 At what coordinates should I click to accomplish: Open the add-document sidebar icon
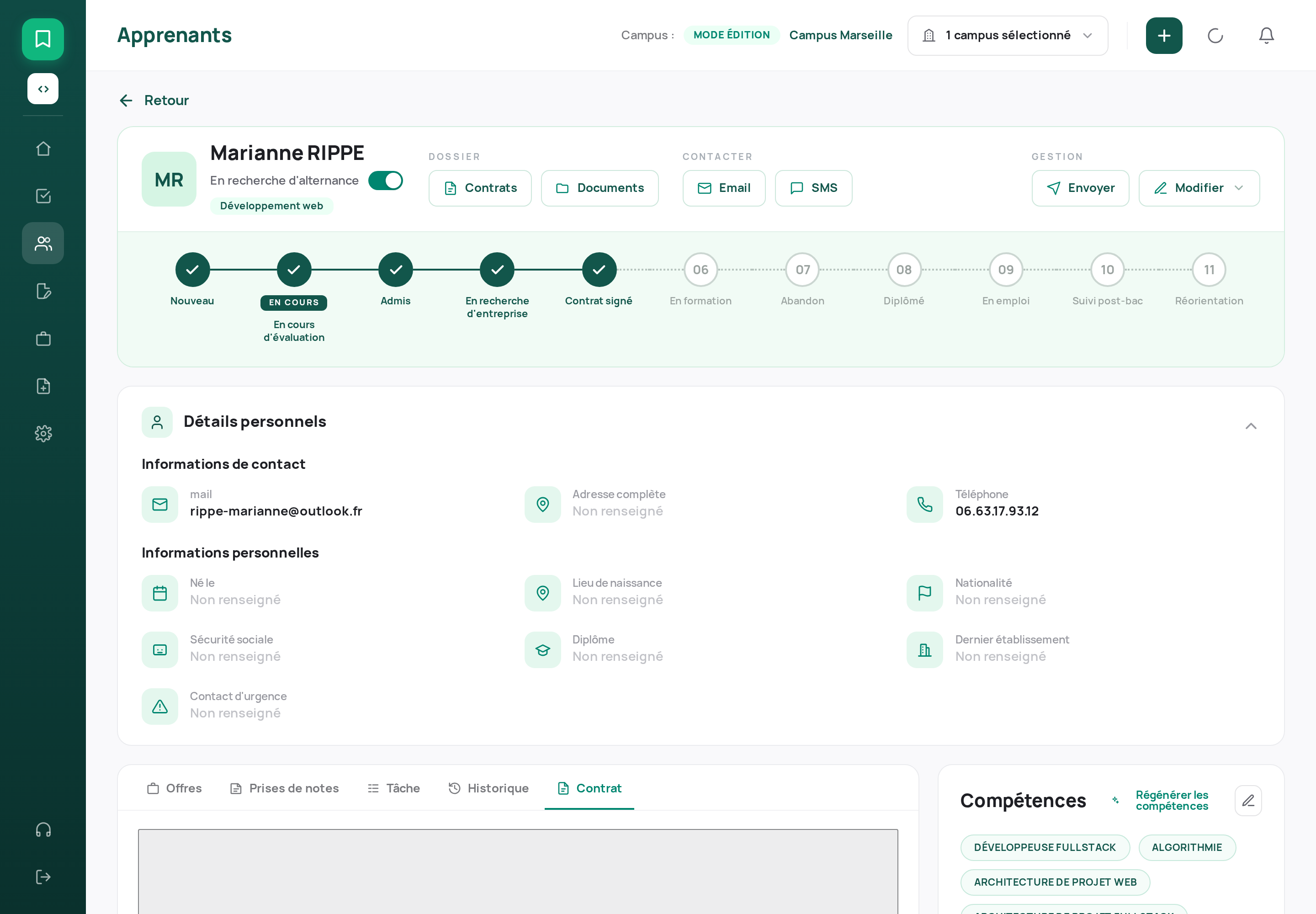click(x=43, y=386)
